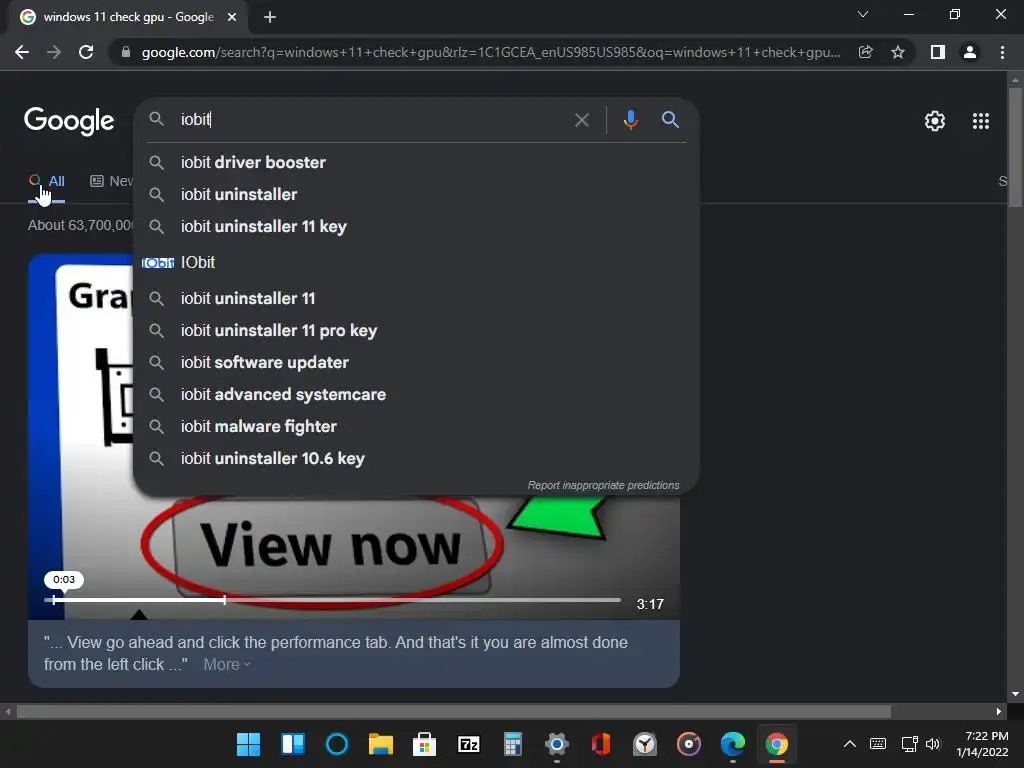This screenshot has width=1024, height=768.
Task: Open Cortana circle icon on taskbar
Action: click(337, 744)
